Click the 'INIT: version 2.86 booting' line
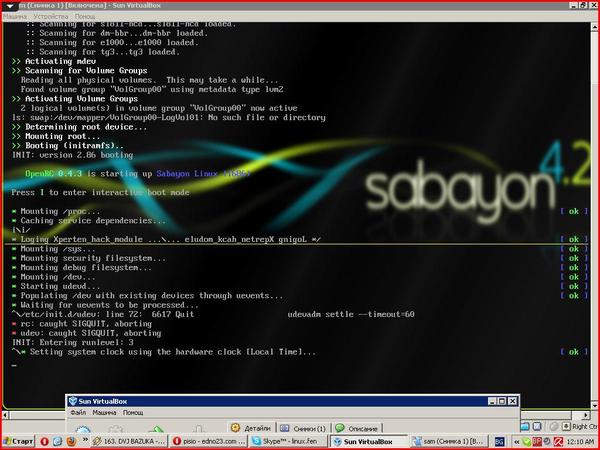600x450 pixels. [x=73, y=155]
